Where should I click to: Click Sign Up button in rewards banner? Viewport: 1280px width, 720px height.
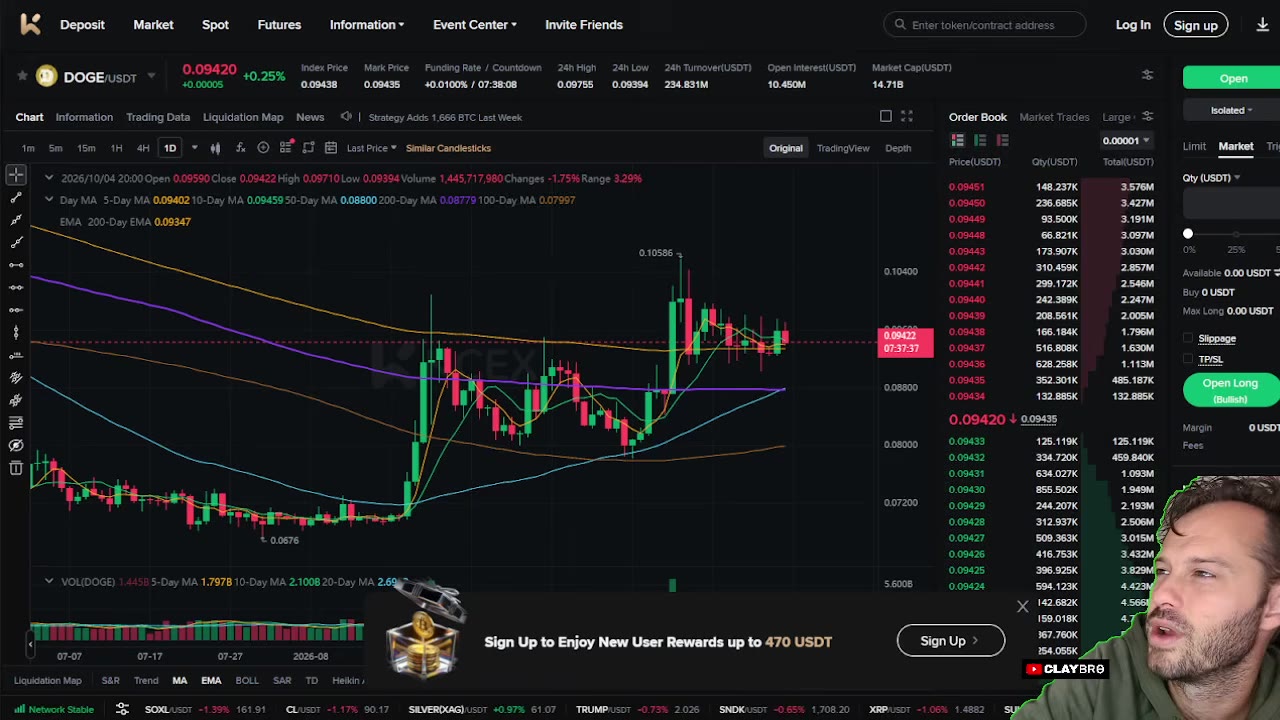951,641
